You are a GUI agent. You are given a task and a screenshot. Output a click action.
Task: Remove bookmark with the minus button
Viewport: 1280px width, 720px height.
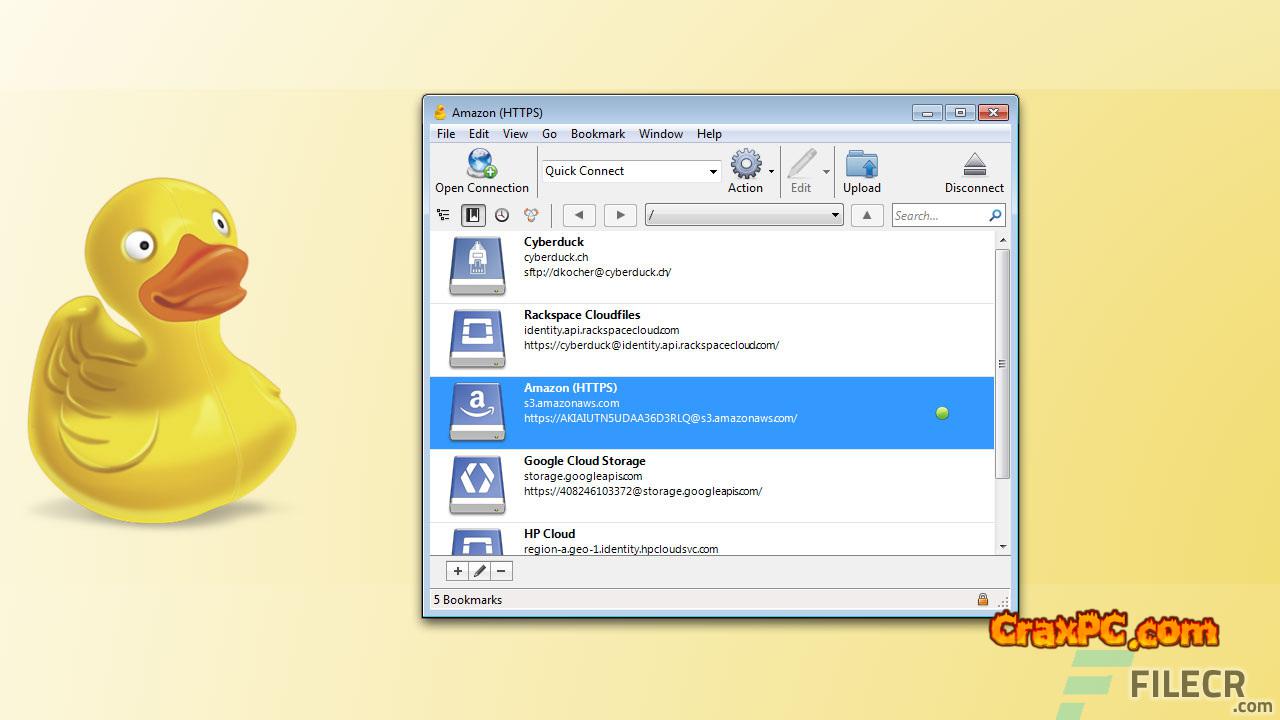click(x=502, y=571)
